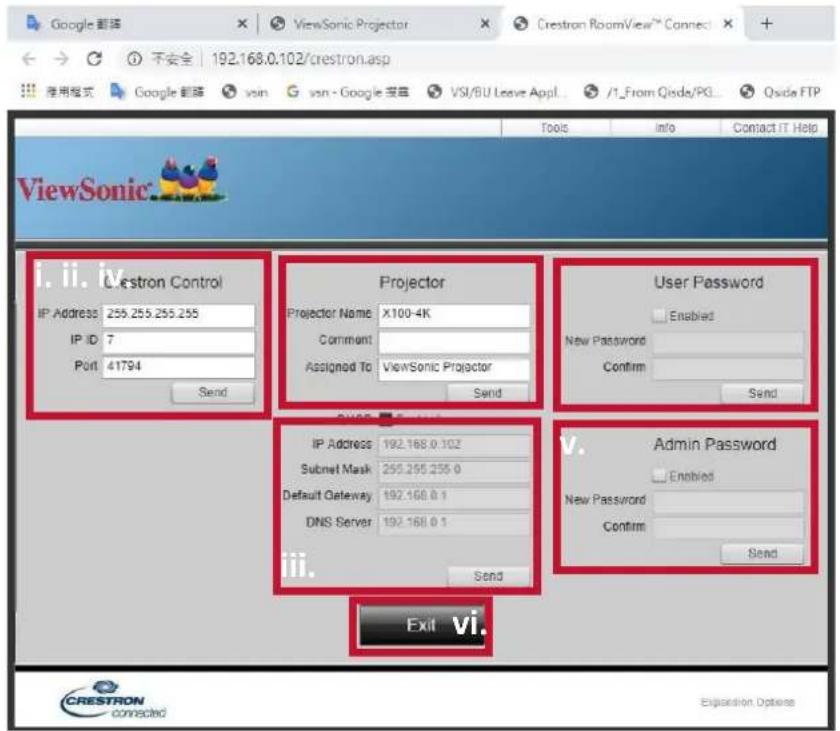Click network IP Address field 192.168.0.102
The width and height of the screenshot is (840, 731).
[454, 444]
